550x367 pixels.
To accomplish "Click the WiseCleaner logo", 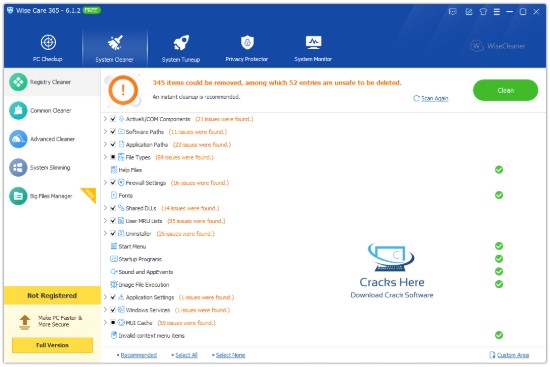I will (x=497, y=46).
